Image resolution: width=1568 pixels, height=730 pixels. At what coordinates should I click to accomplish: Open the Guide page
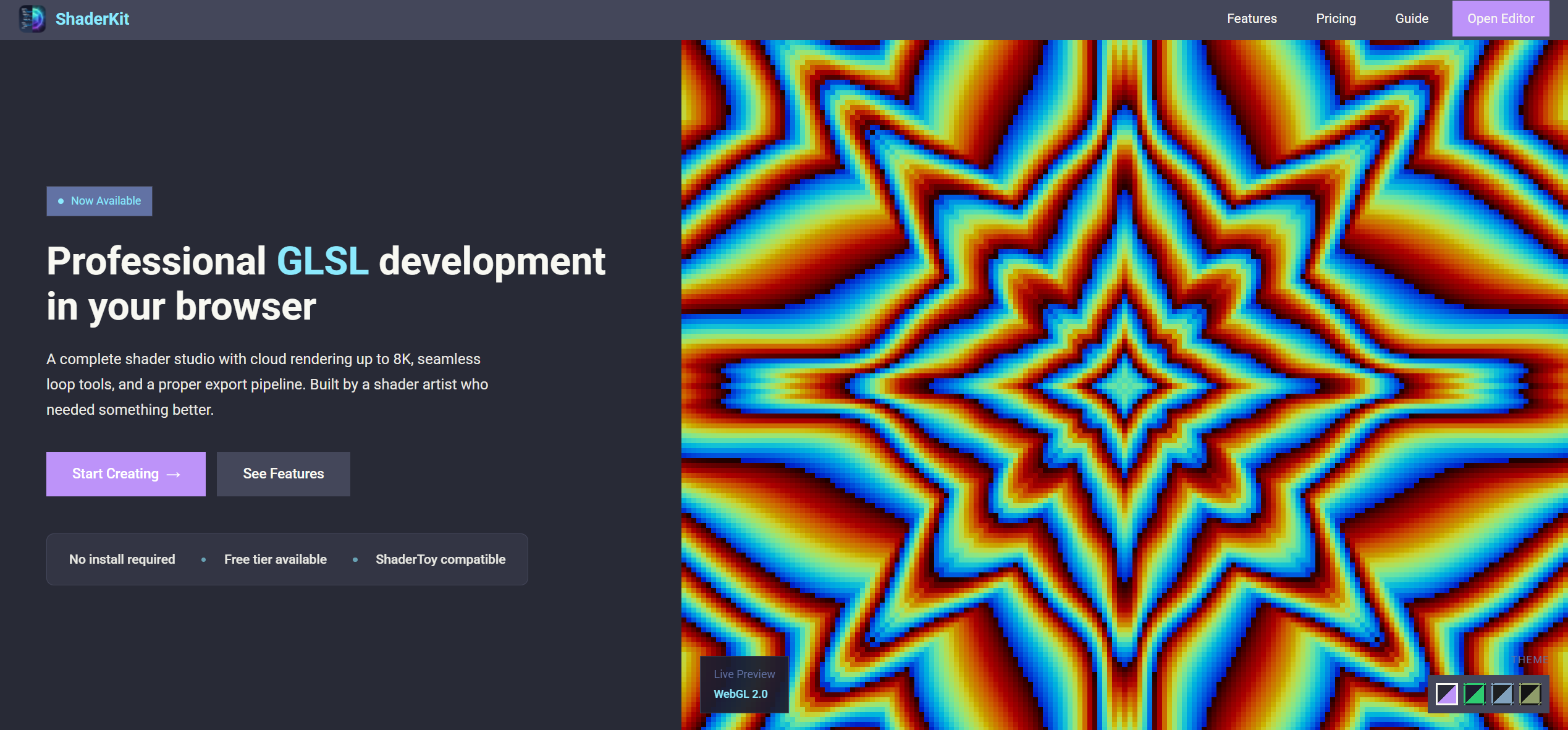coord(1412,19)
